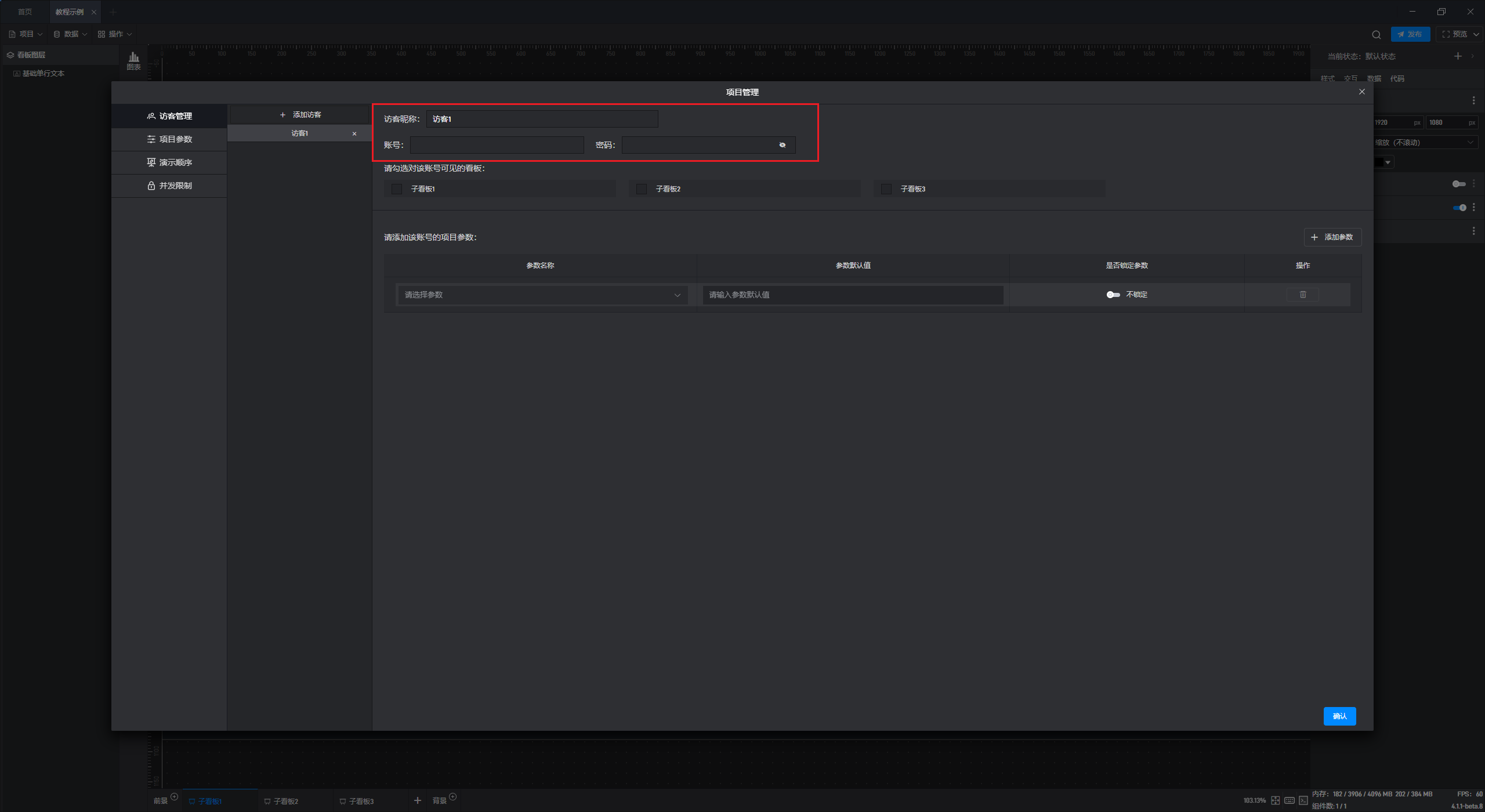Select 访客1 in the visitor list
The height and width of the screenshot is (812, 1485).
(299, 133)
